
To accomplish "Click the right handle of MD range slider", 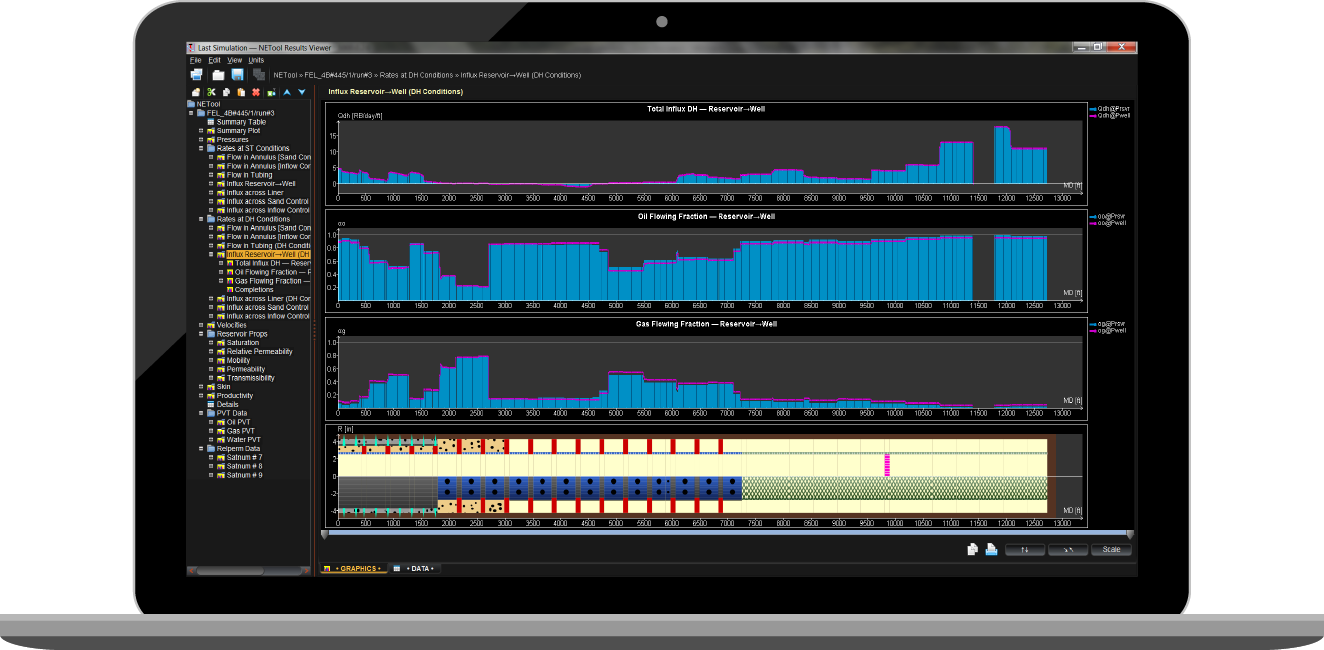I will point(1130,535).
